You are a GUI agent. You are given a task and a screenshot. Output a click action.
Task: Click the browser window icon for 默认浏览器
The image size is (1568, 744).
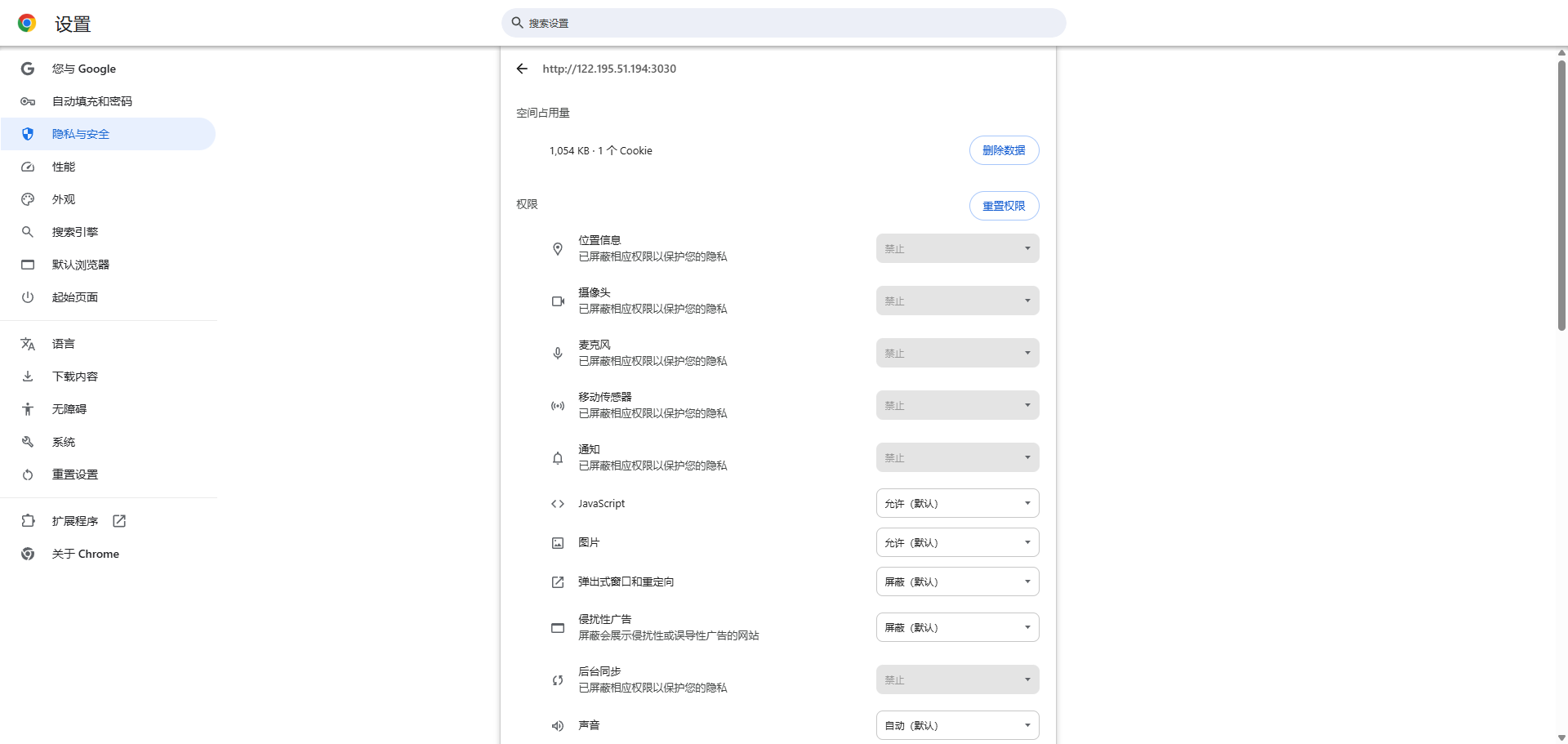click(x=28, y=265)
